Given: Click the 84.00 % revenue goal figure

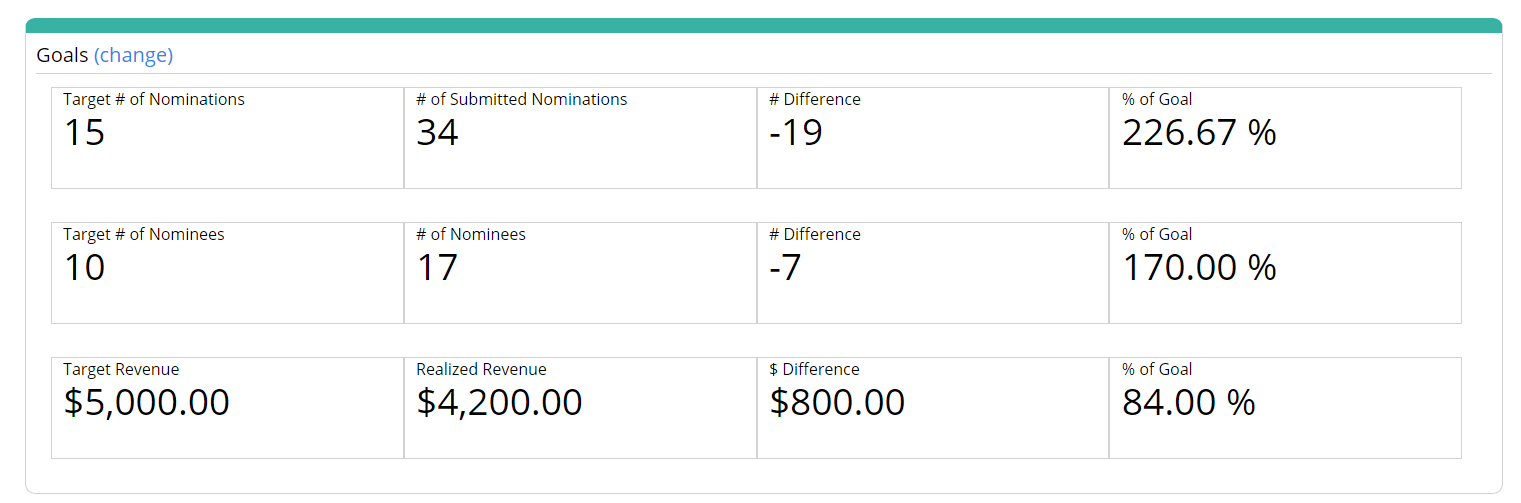Looking at the screenshot, I should pyautogui.click(x=1188, y=403).
